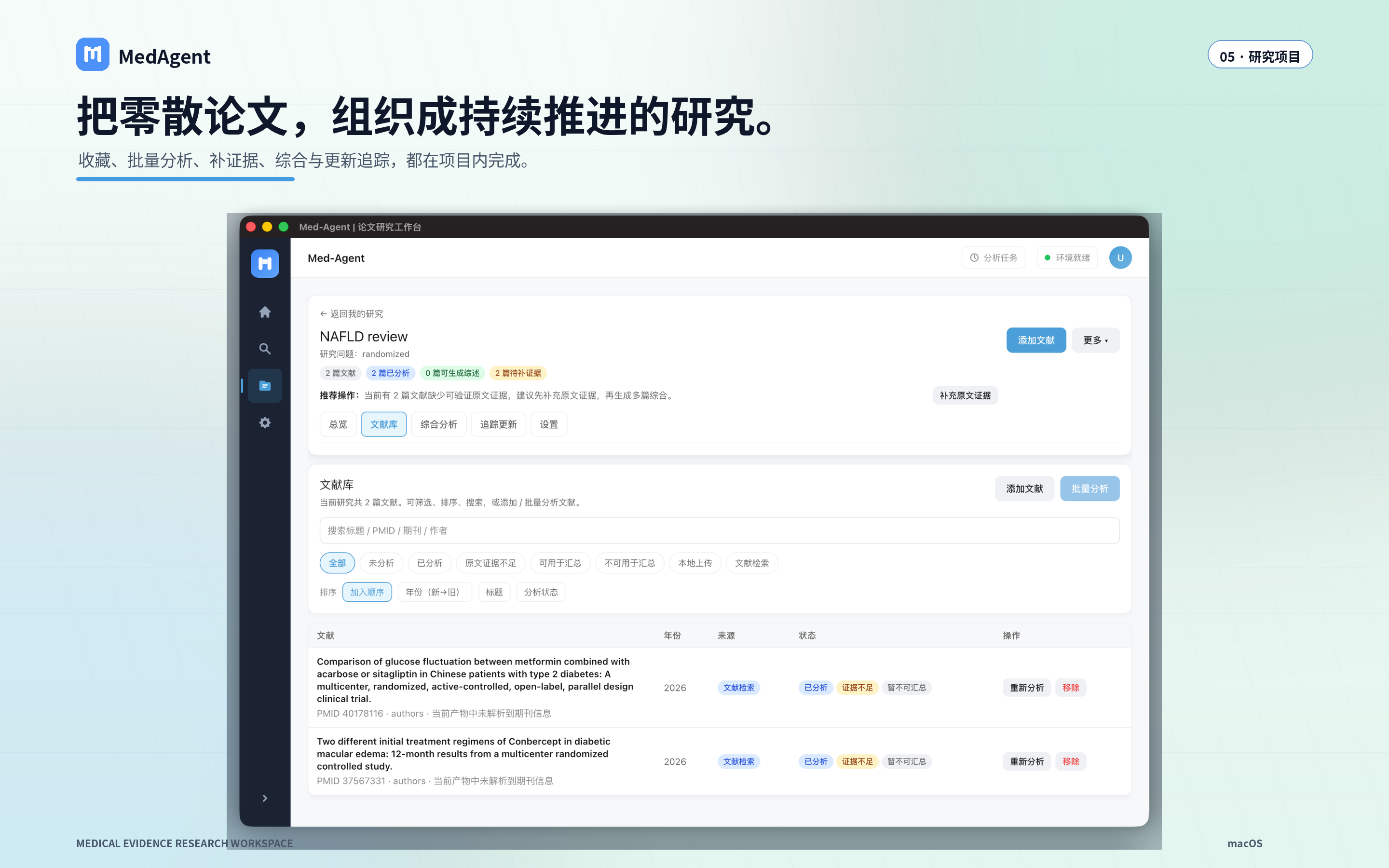Select the 文献检索 filter chip
The width and height of the screenshot is (1389, 868).
[752, 563]
